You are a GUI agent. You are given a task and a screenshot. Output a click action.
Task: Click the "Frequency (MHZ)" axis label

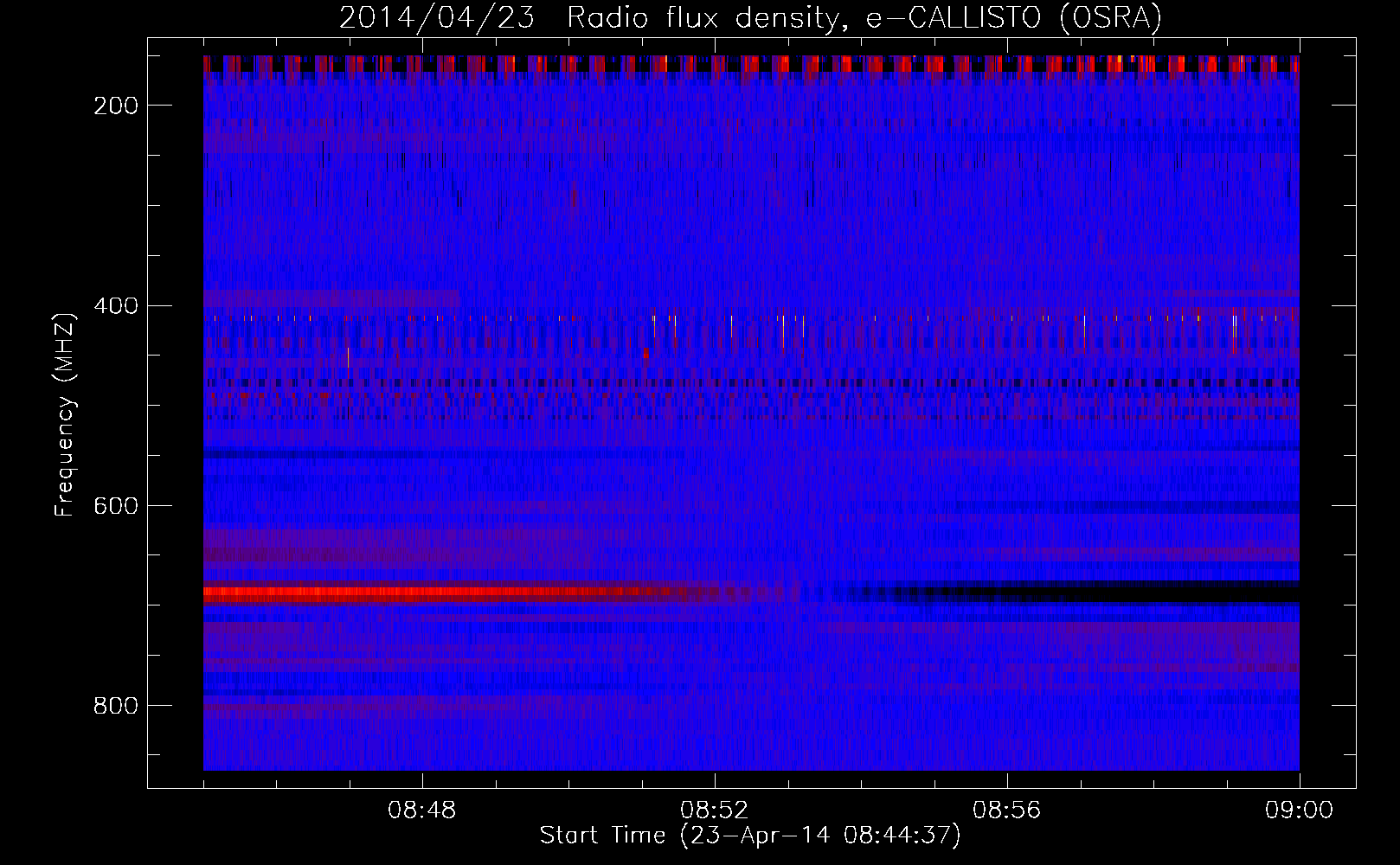point(65,415)
